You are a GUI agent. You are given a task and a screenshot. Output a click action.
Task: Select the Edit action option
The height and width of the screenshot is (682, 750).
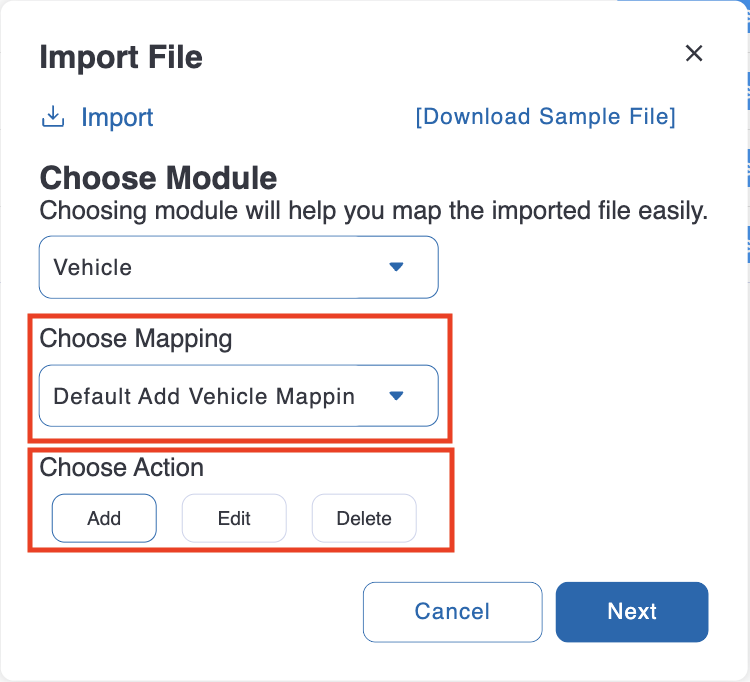pyautogui.click(x=234, y=518)
